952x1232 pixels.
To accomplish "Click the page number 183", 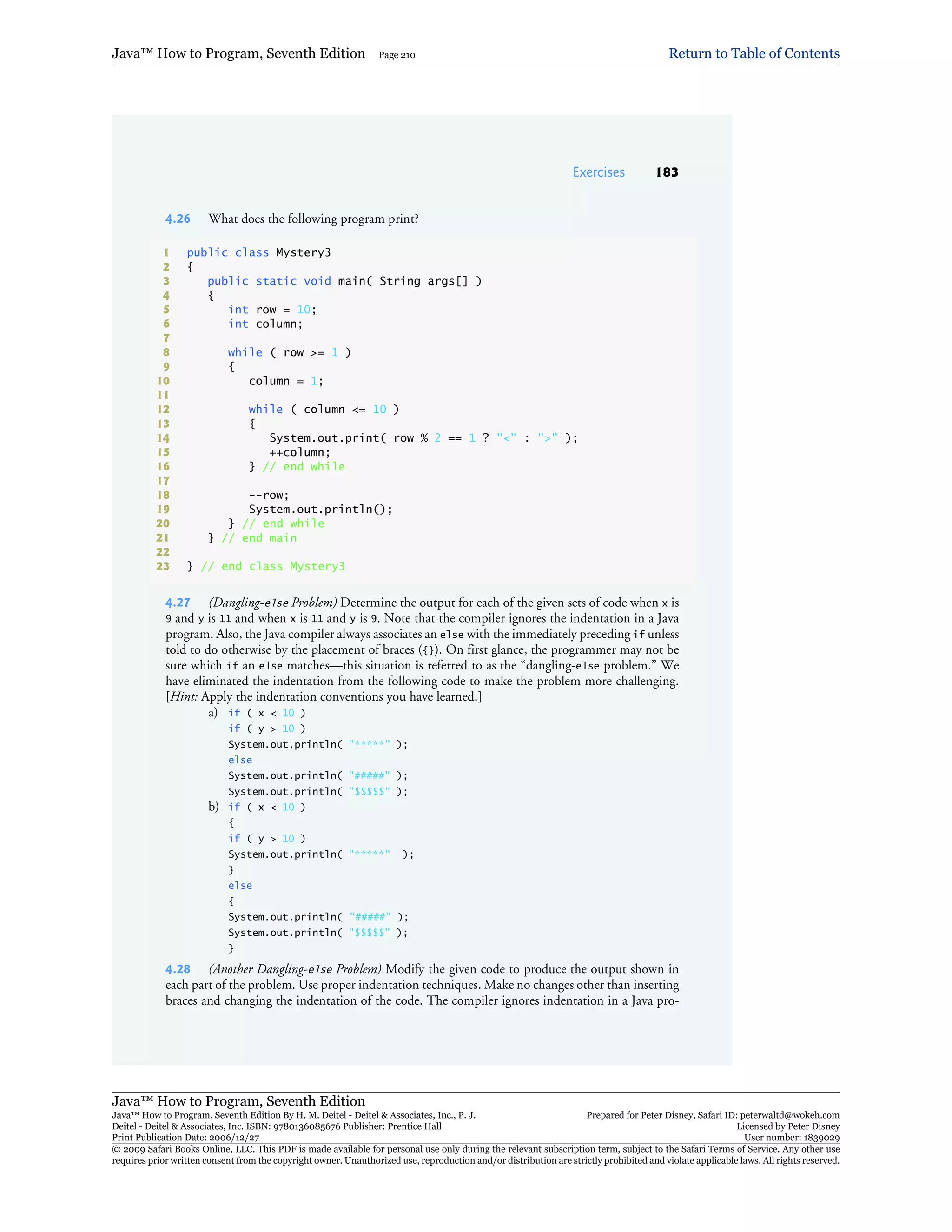I will point(667,172).
